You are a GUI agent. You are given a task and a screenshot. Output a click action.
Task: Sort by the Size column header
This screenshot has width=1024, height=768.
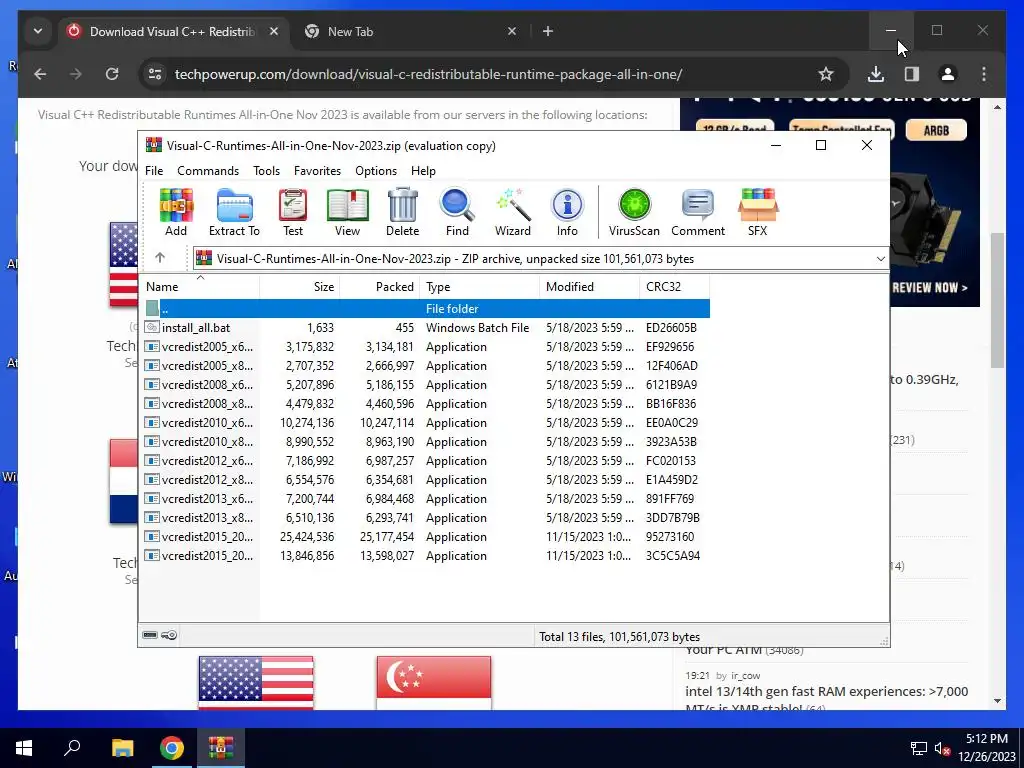click(x=300, y=287)
